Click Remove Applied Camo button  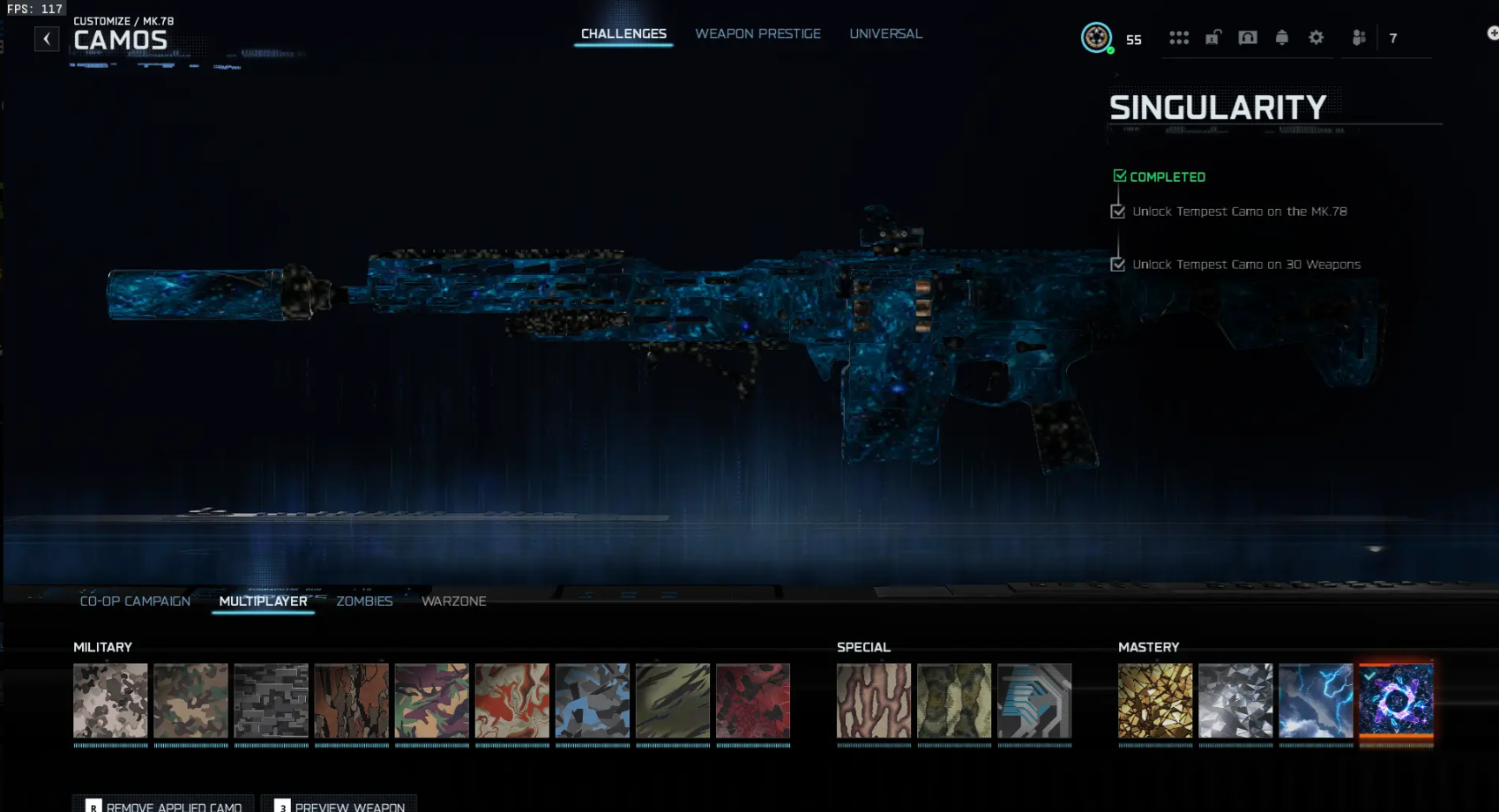[164, 805]
